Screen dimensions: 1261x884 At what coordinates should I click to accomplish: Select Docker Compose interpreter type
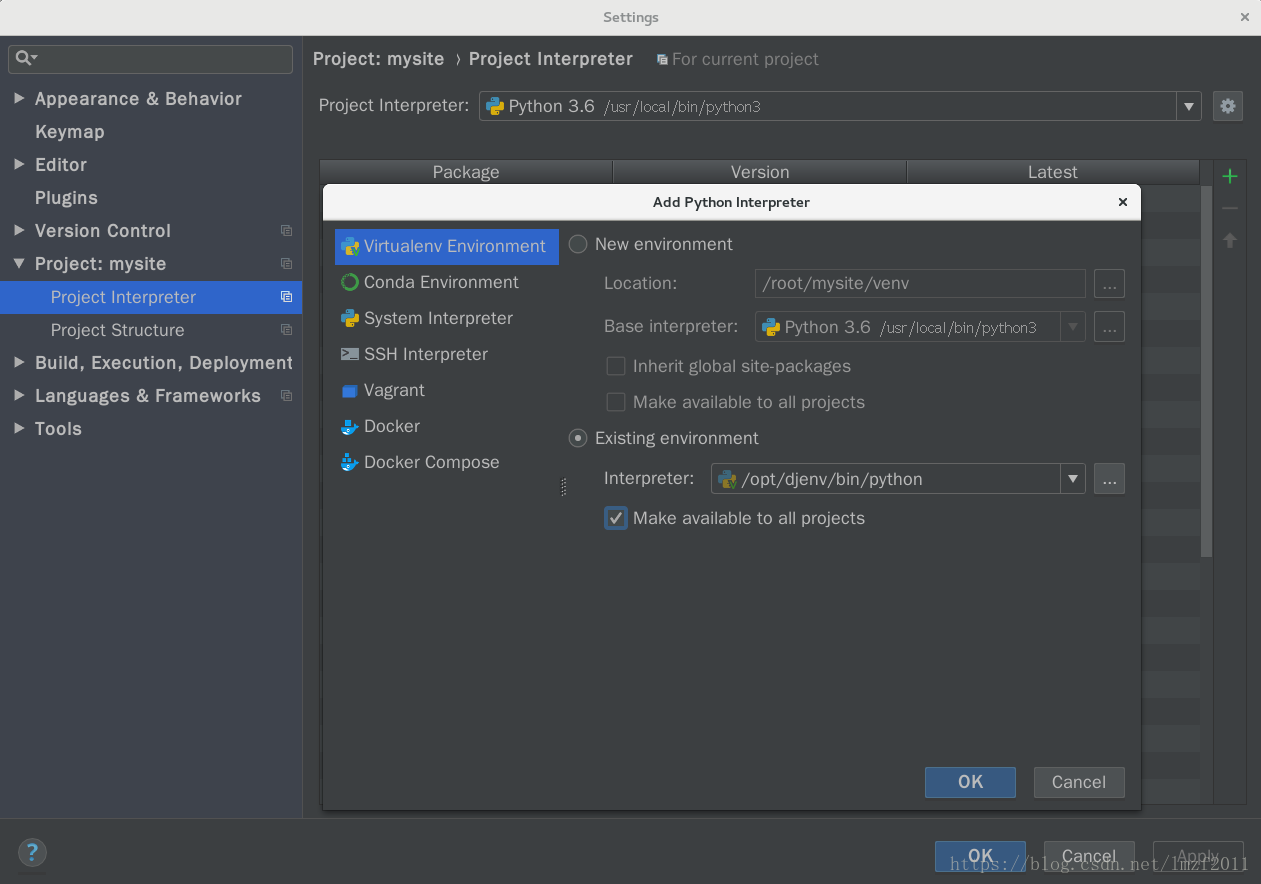pyautogui.click(x=446, y=462)
